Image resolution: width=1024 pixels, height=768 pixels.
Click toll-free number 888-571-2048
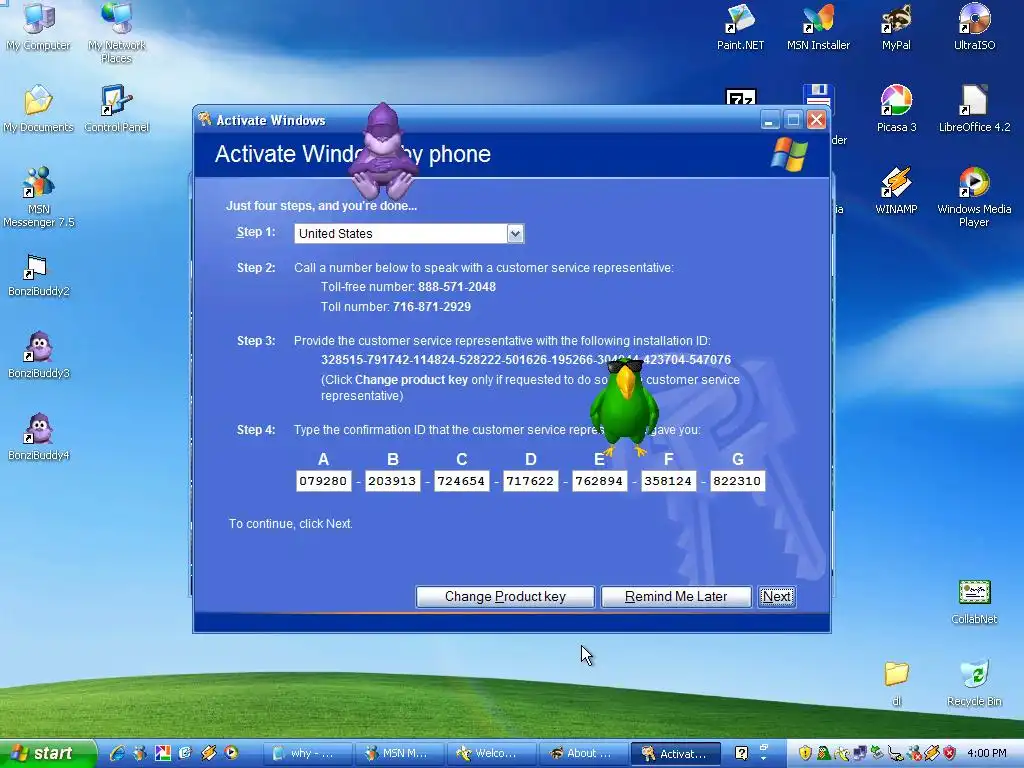click(x=456, y=287)
